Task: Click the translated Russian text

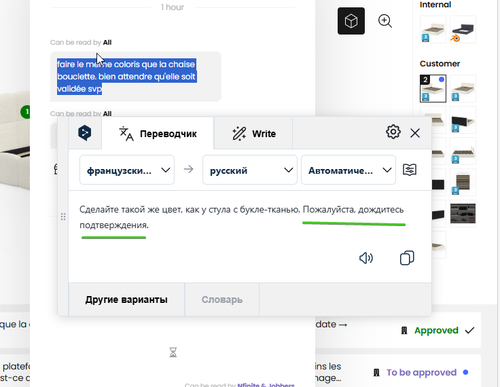Action: click(x=241, y=217)
